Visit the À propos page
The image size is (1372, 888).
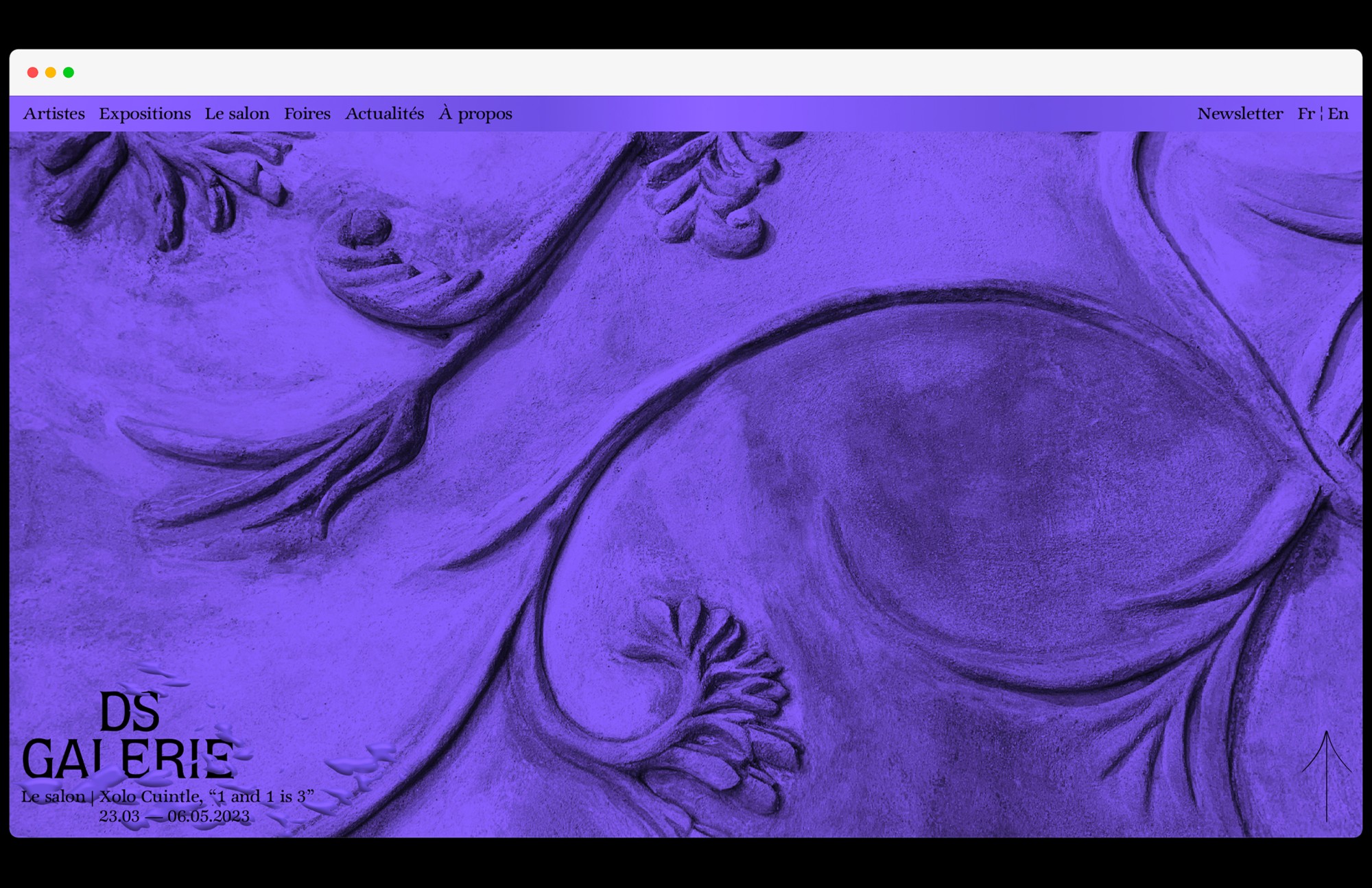coord(475,114)
